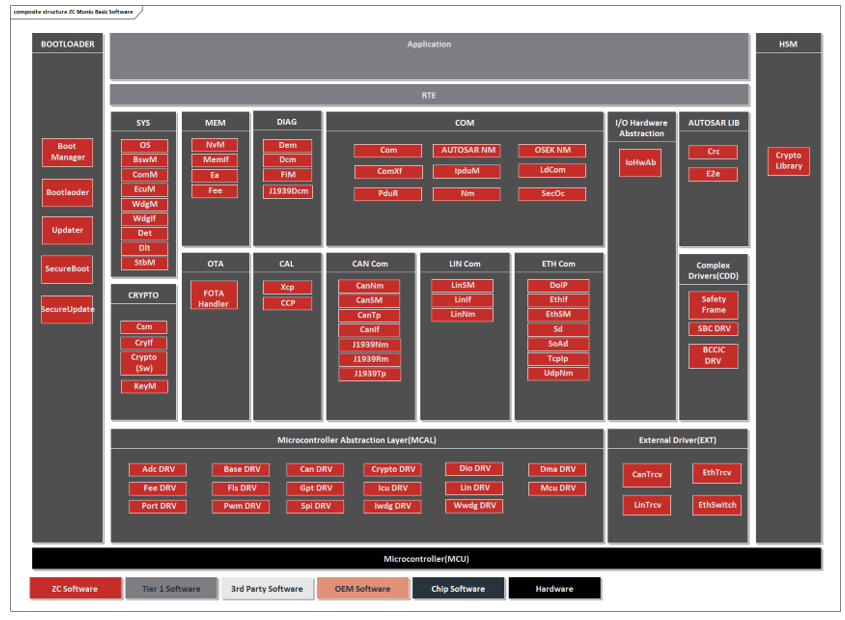Select the FiM module box
This screenshot has height=620, width=845.
coord(287,175)
